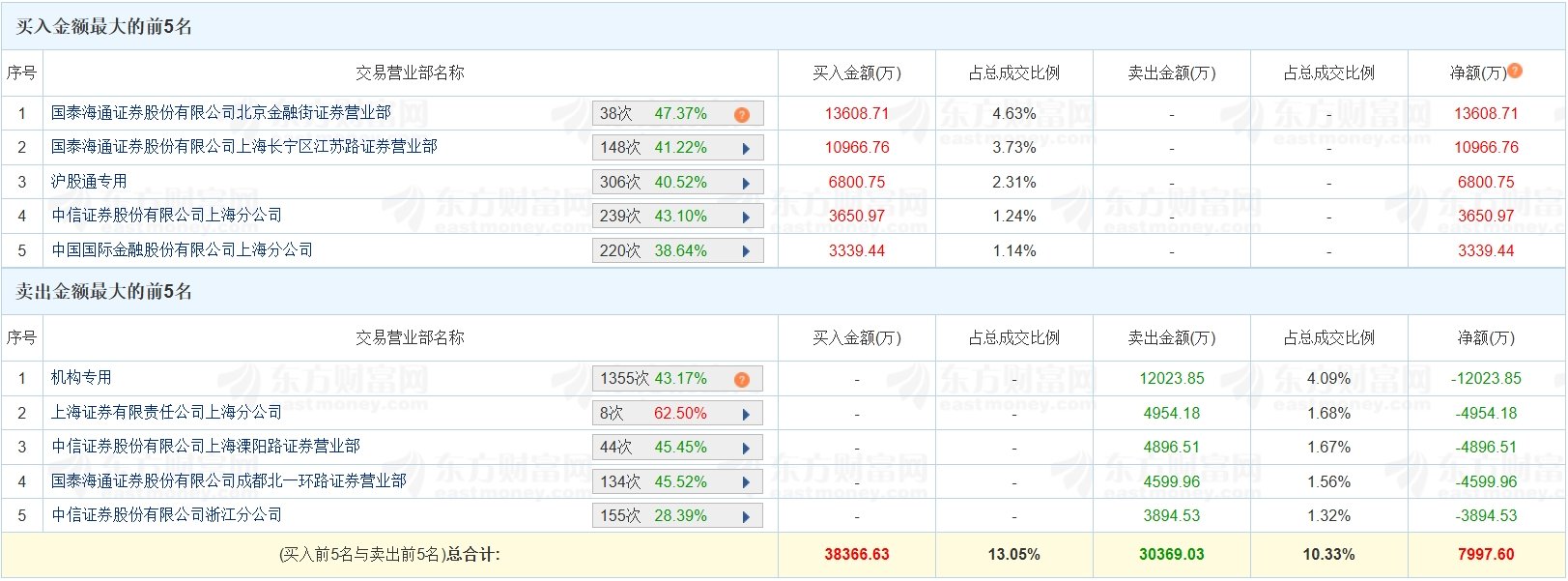This screenshot has height=581, width=1568.
Task: Click the 220次 38.64% stats box
Action: (x=678, y=251)
